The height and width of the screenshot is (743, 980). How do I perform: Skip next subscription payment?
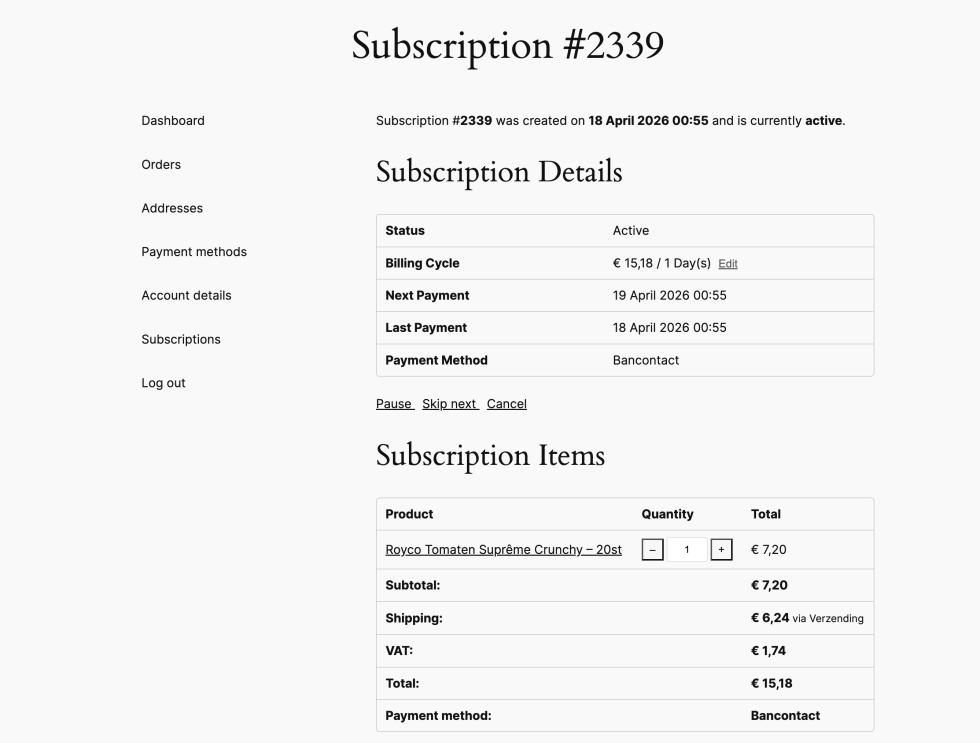pos(450,404)
